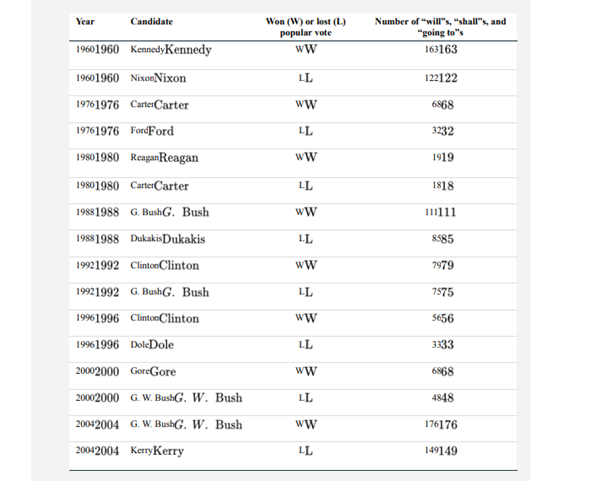Select the Kennedy candidate cell
This screenshot has width=613, height=481.
[171, 50]
